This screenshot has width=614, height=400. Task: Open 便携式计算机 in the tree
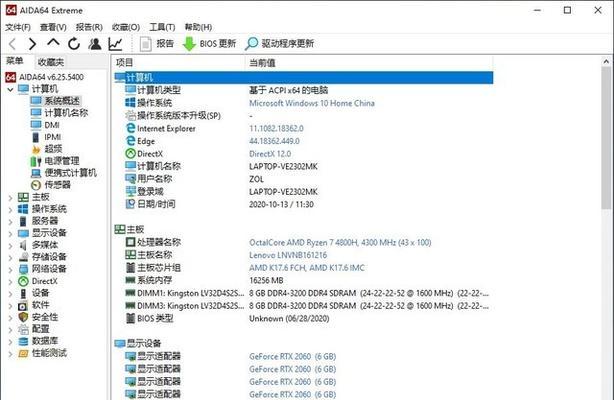tap(63, 173)
